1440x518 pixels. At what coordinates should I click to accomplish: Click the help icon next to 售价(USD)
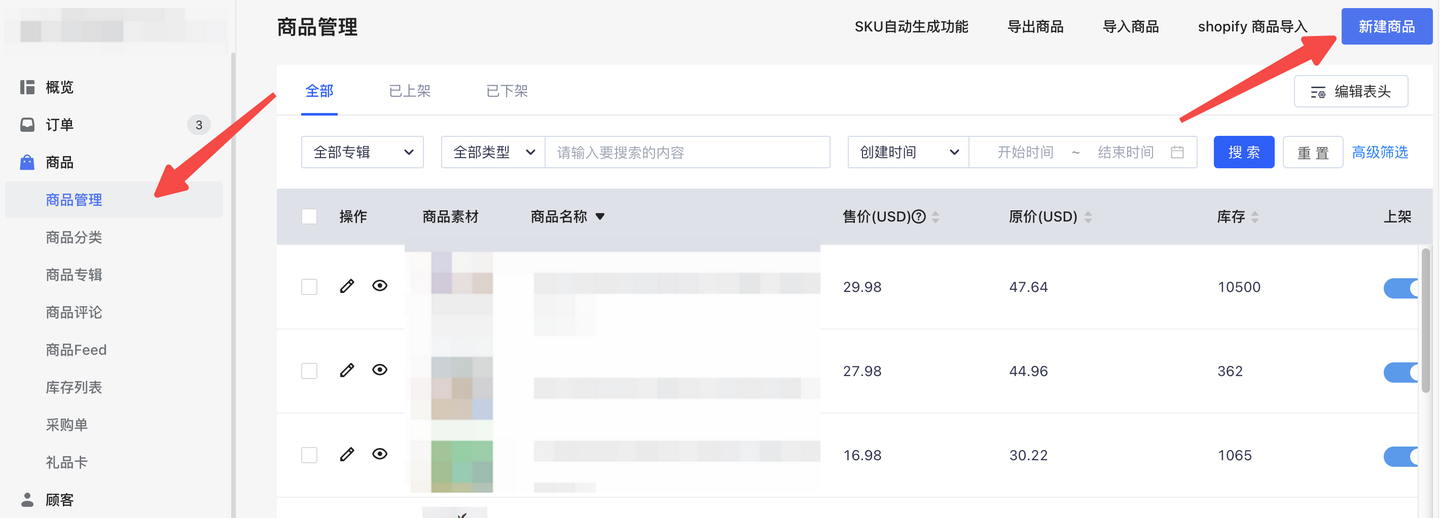[x=919, y=217]
